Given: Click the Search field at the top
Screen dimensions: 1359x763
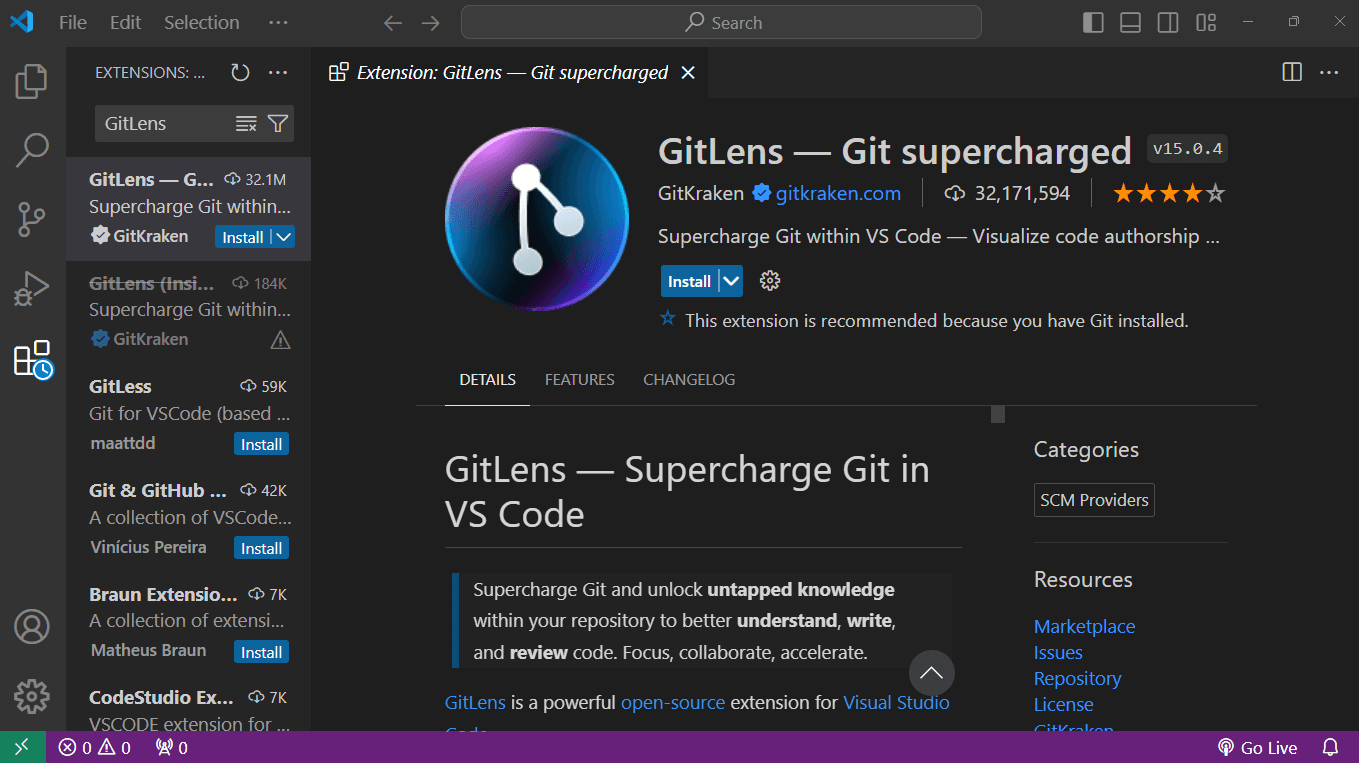Looking at the screenshot, I should coord(720,21).
